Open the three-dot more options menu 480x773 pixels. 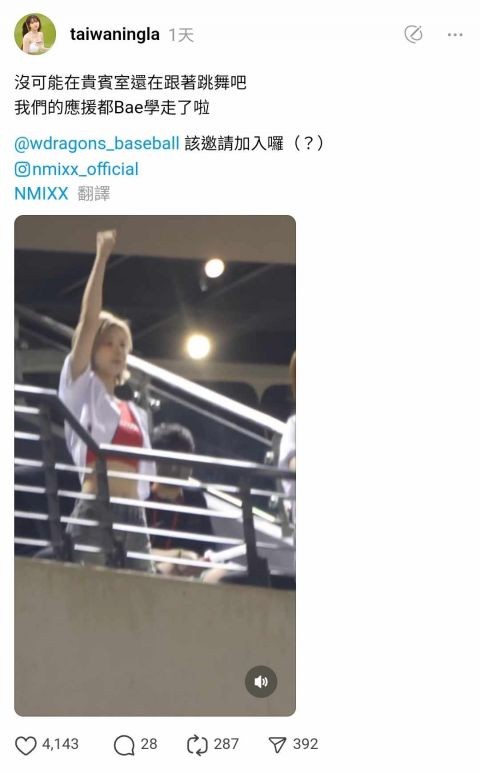click(455, 35)
